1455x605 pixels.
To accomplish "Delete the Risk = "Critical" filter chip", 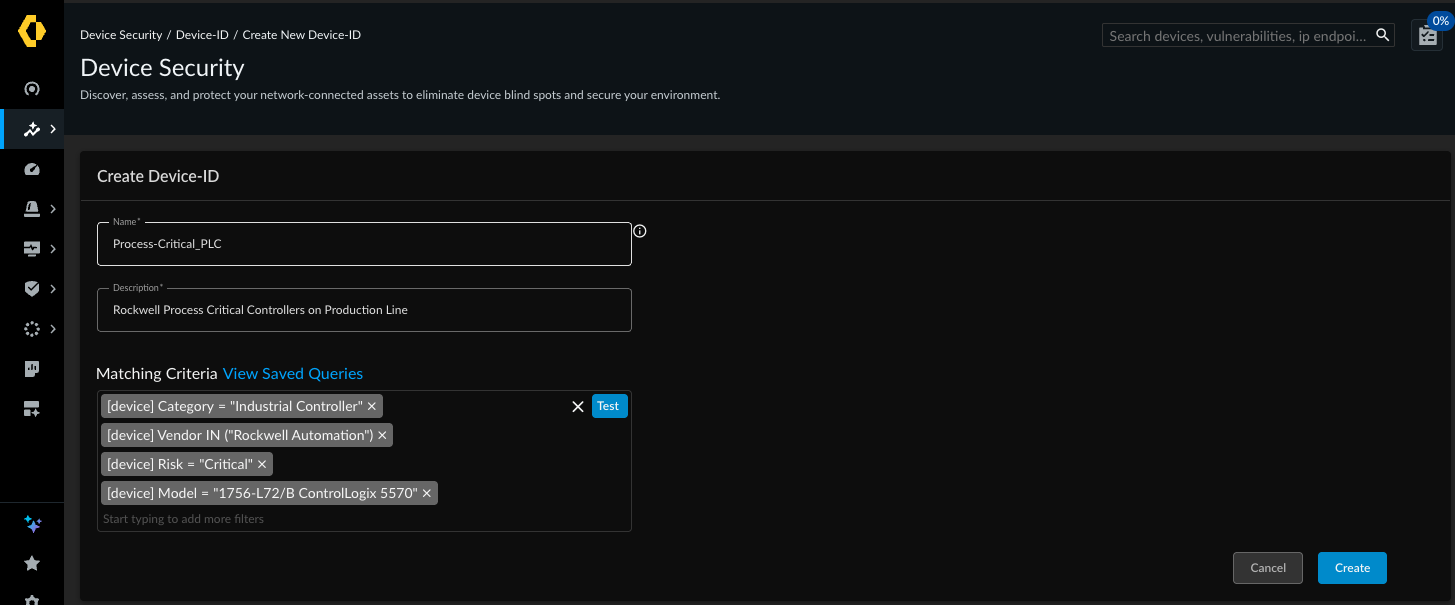I will (262, 464).
